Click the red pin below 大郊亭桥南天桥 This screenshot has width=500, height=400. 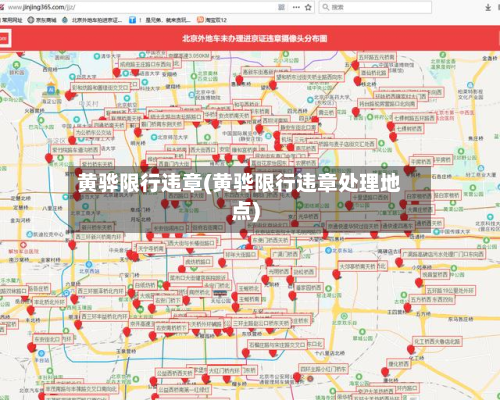336,275
